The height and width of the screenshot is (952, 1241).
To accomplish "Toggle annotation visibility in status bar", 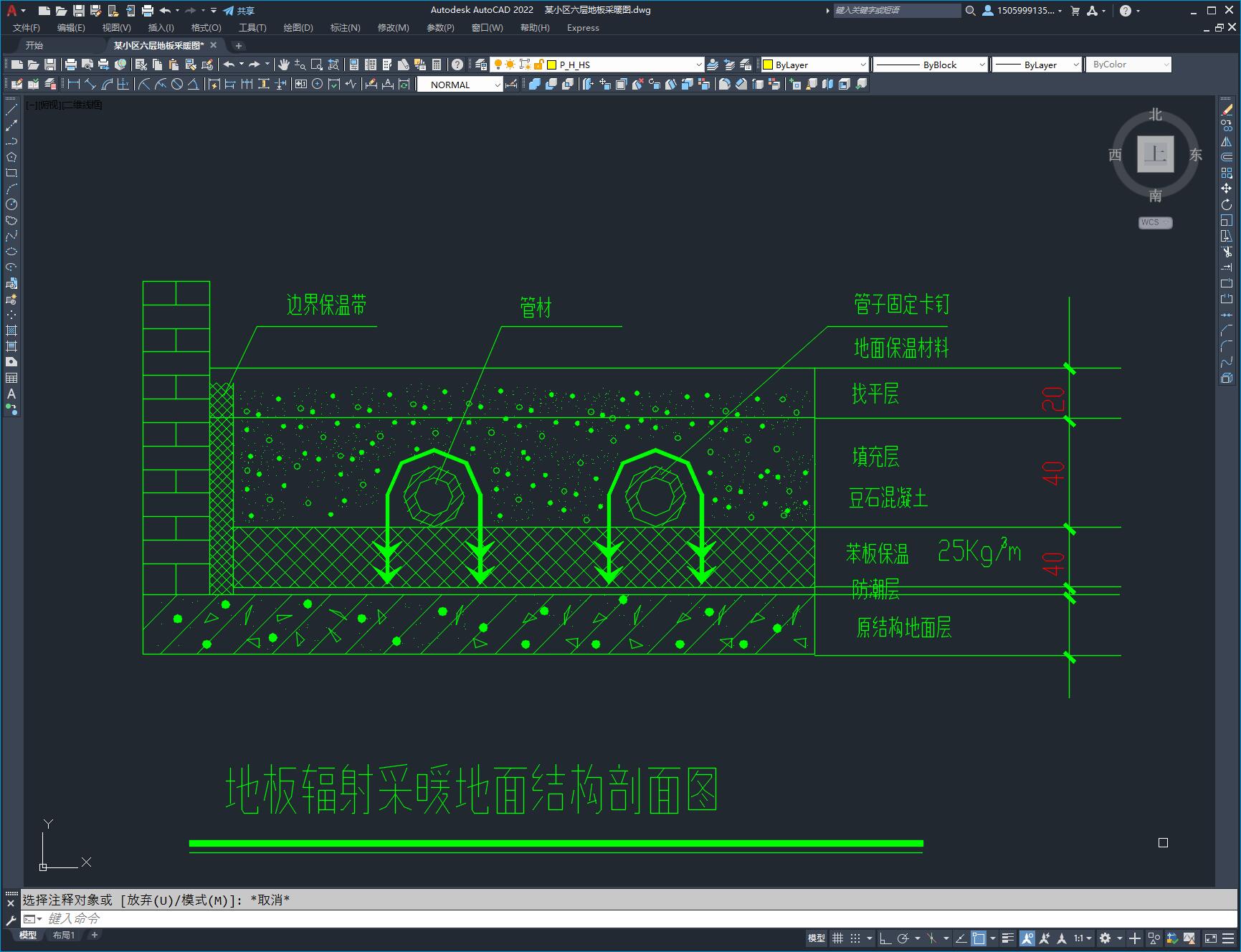I will coord(1027,938).
